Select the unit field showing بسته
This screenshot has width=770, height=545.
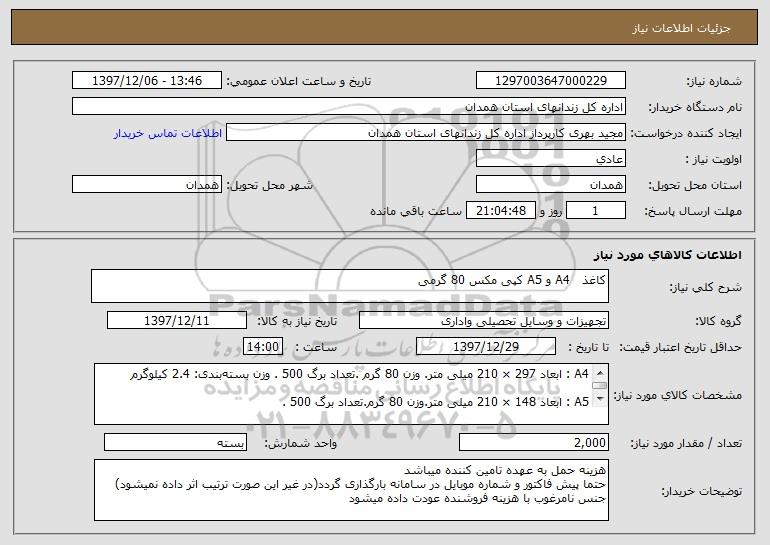[x=176, y=442]
